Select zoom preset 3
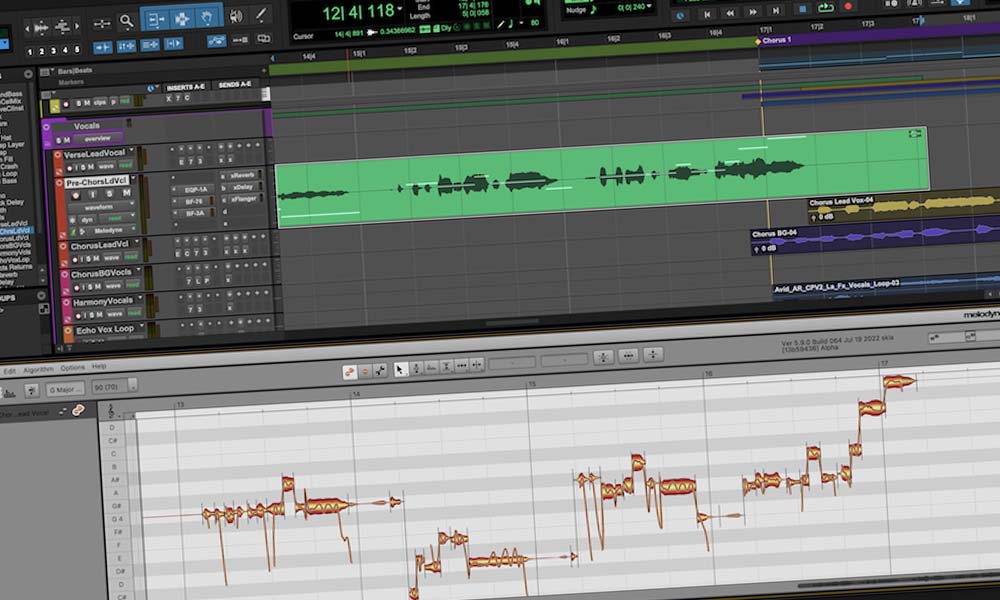1000x600 pixels. pyautogui.click(x=54, y=50)
